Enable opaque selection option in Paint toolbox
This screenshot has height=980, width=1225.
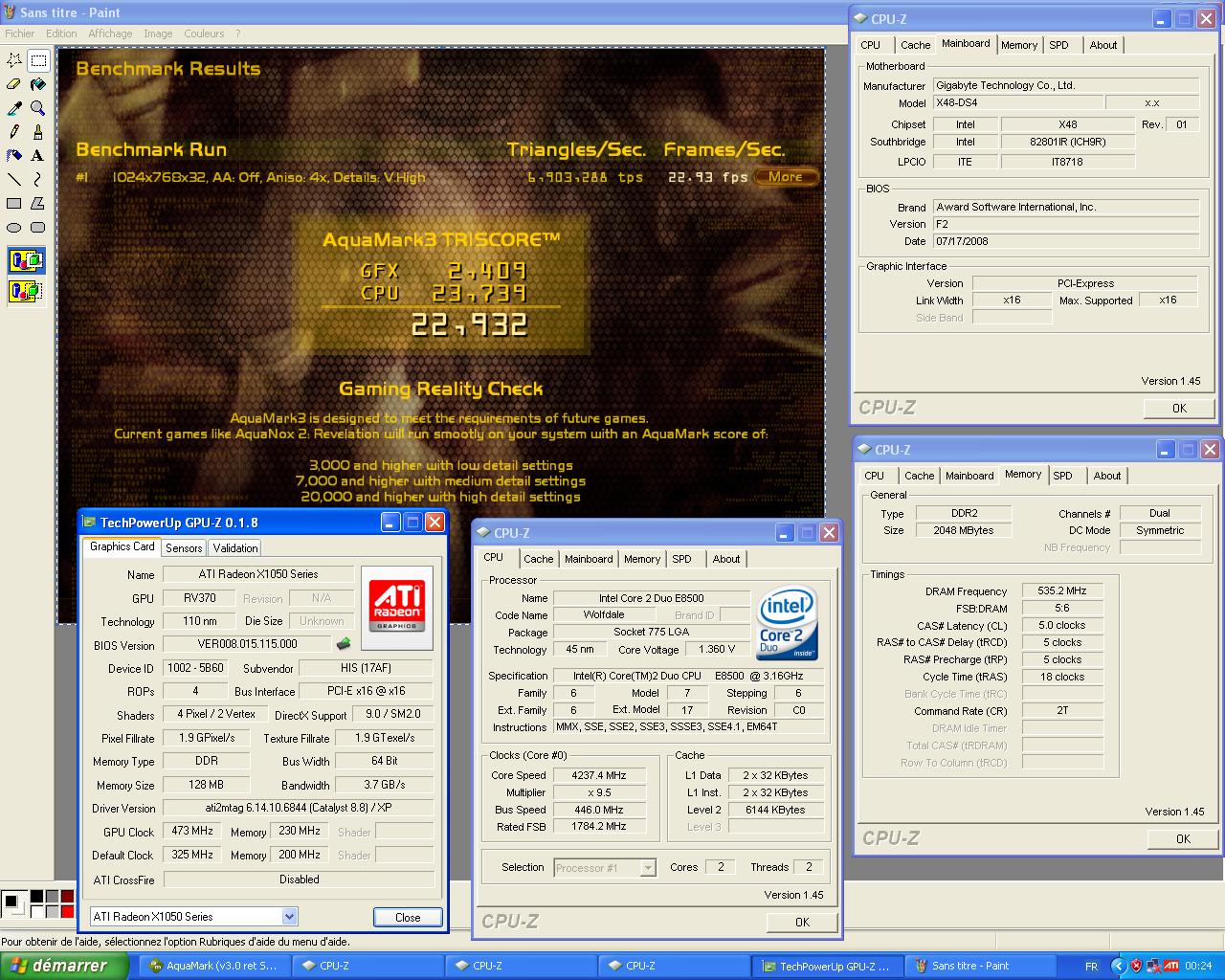[26, 260]
